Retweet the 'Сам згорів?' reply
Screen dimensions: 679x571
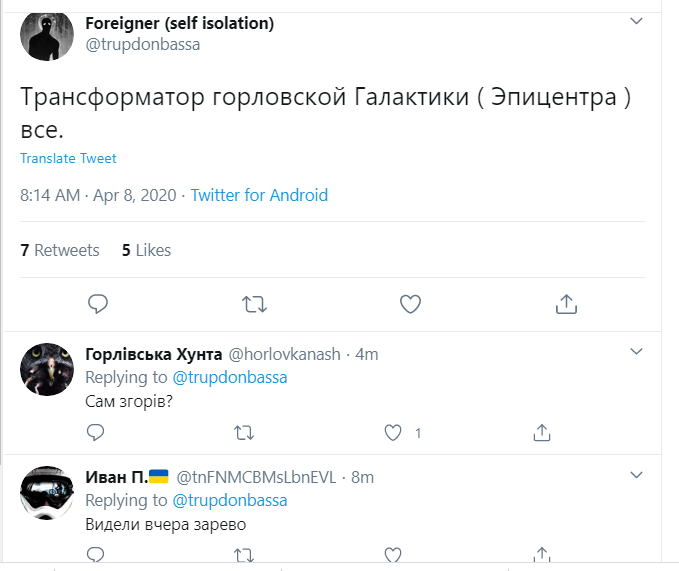coord(243,432)
